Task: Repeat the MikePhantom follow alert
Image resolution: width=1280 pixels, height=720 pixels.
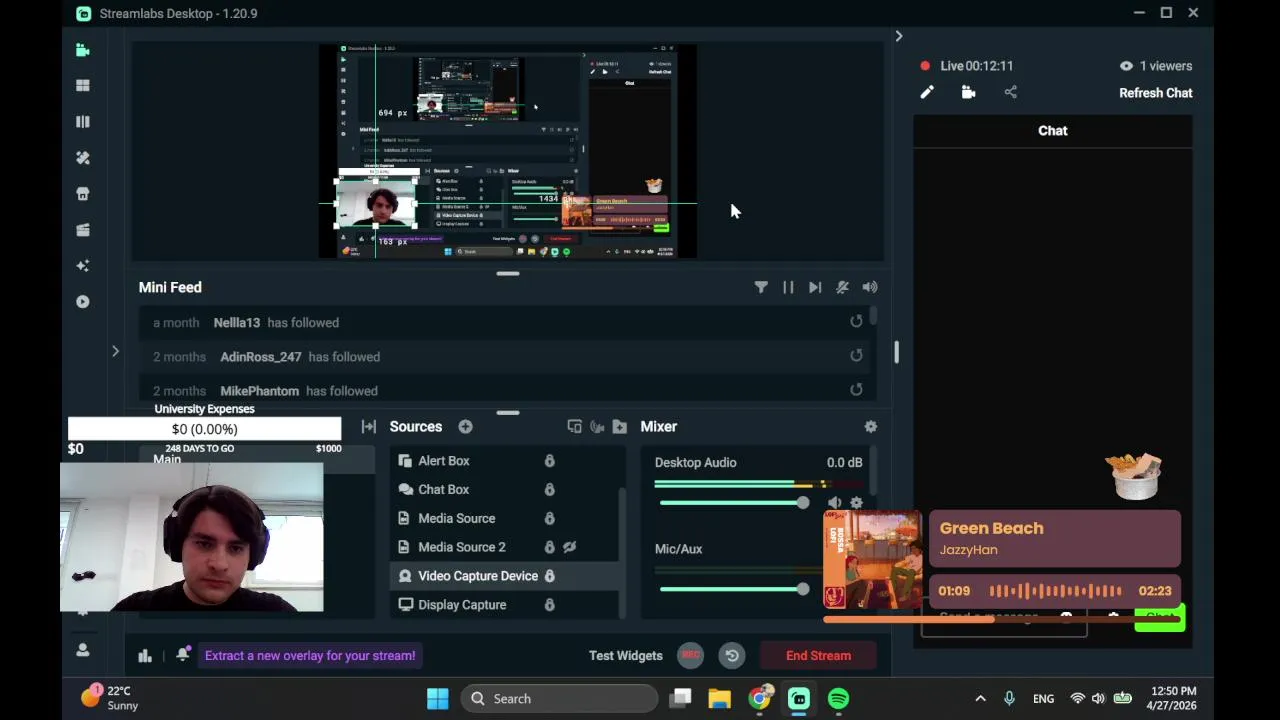Action: pyautogui.click(x=856, y=390)
